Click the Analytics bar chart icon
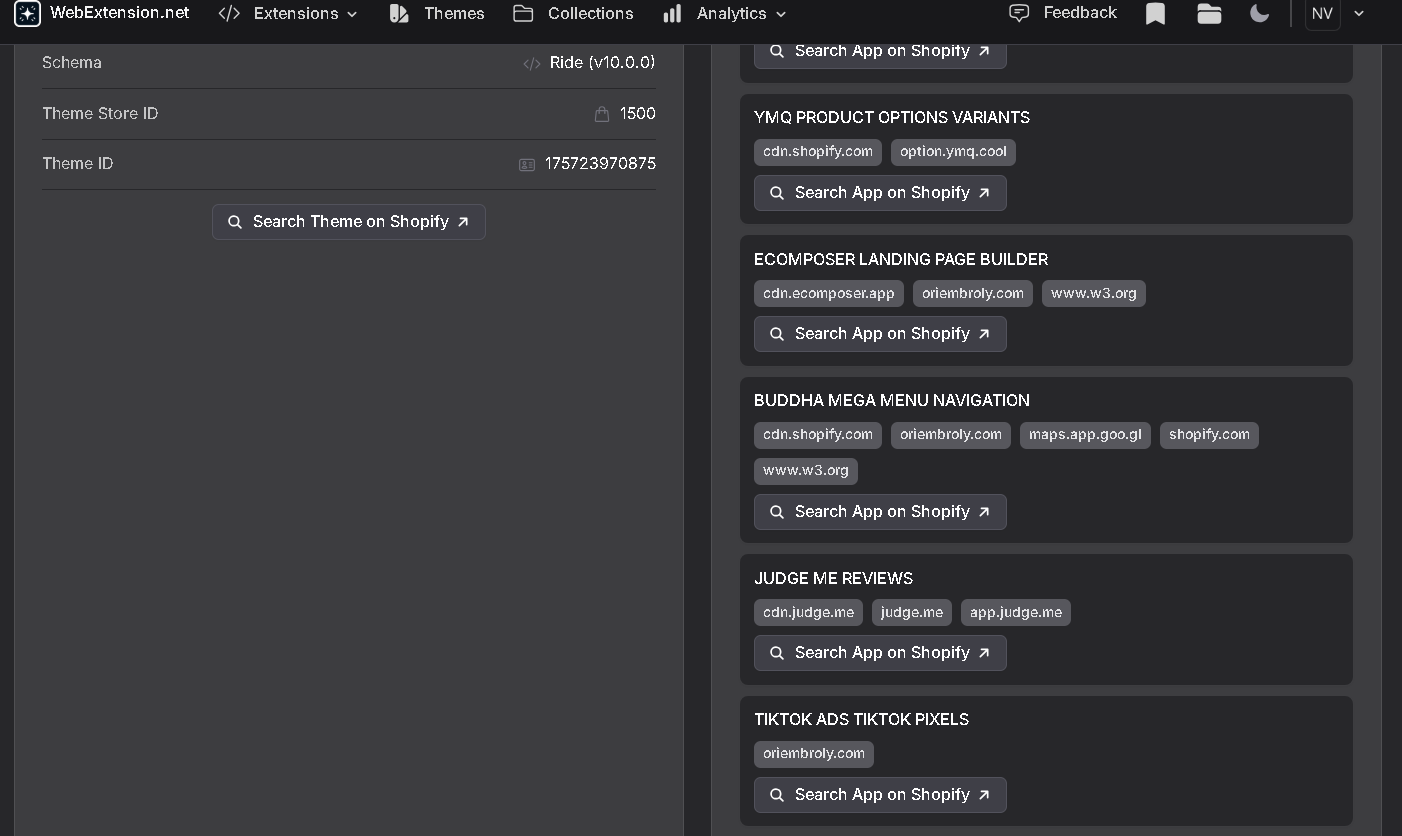The height and width of the screenshot is (836, 1402). (x=672, y=13)
